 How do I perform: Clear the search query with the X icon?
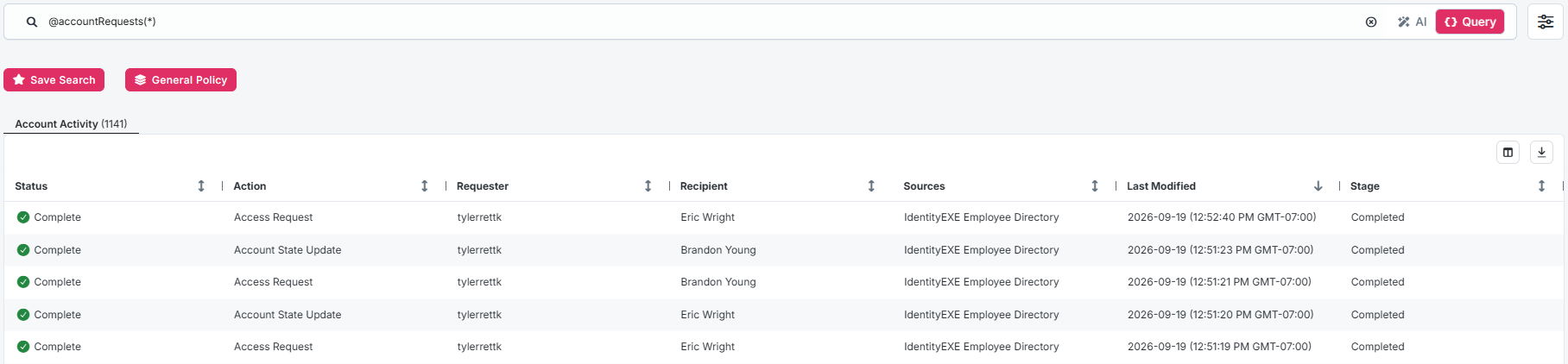click(1371, 22)
